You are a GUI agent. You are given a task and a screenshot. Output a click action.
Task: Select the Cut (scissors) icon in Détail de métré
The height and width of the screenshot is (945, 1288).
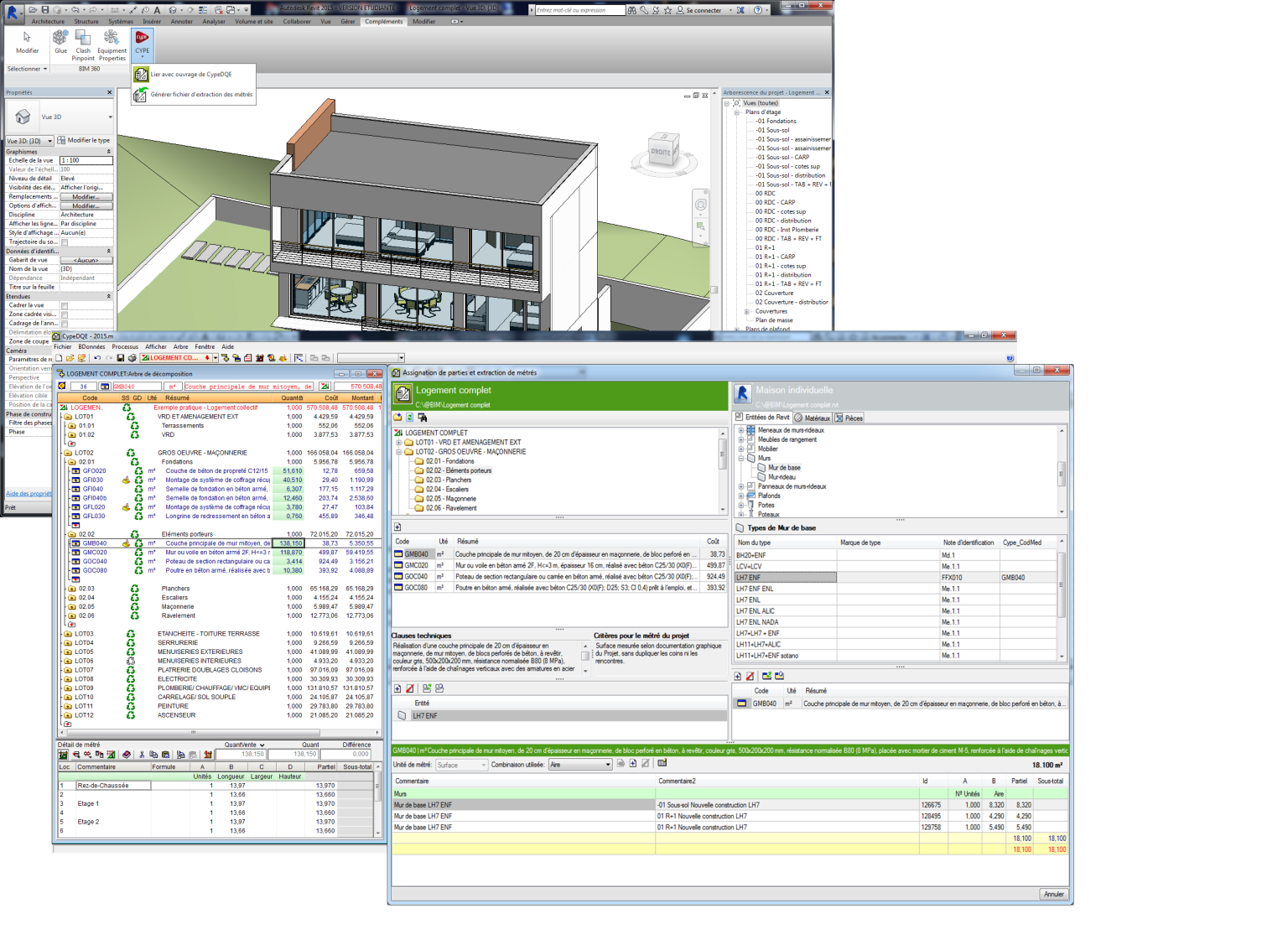[x=142, y=755]
